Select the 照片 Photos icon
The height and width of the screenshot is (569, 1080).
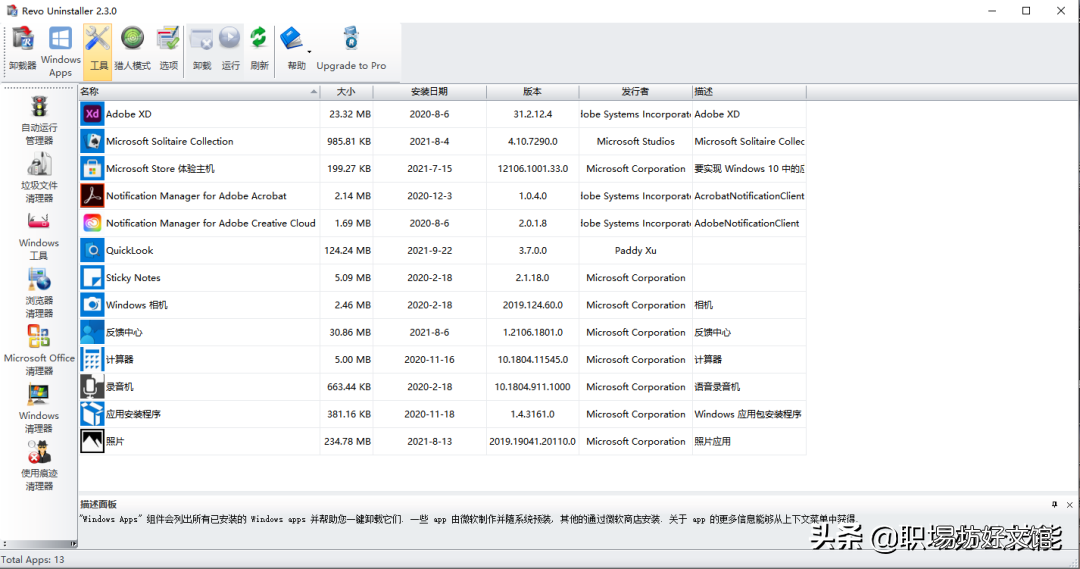coord(92,441)
